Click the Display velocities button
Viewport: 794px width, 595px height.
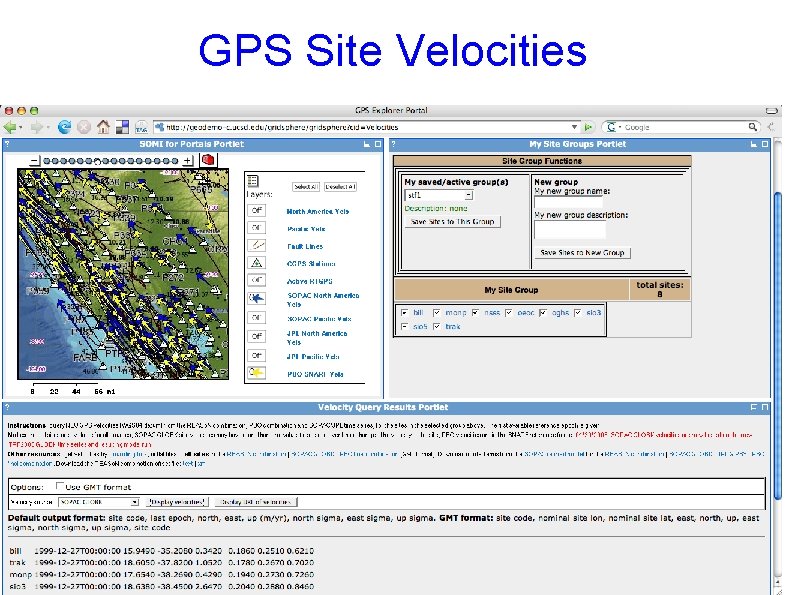point(177,502)
